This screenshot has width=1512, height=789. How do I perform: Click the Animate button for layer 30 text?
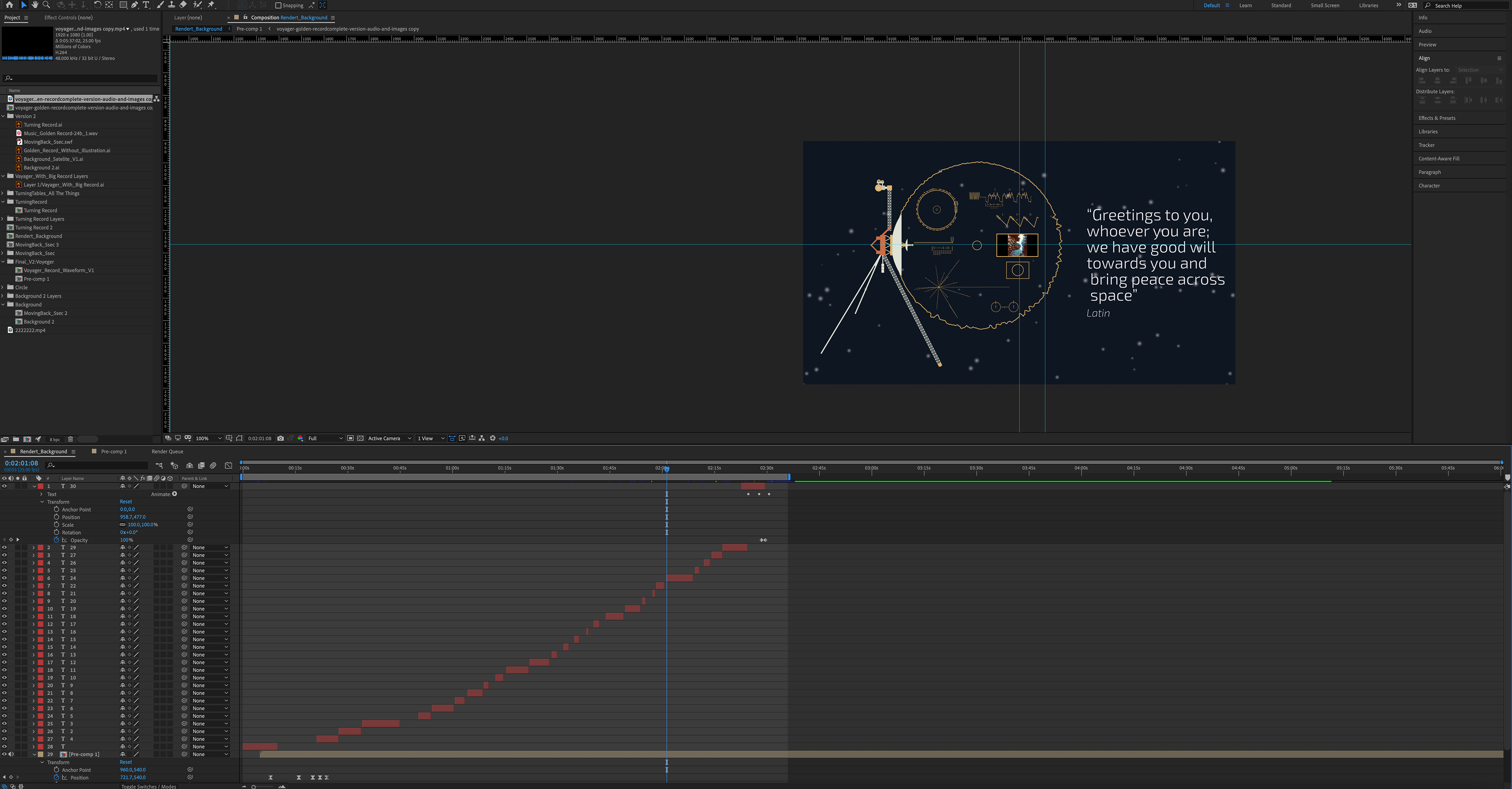pyautogui.click(x=174, y=494)
